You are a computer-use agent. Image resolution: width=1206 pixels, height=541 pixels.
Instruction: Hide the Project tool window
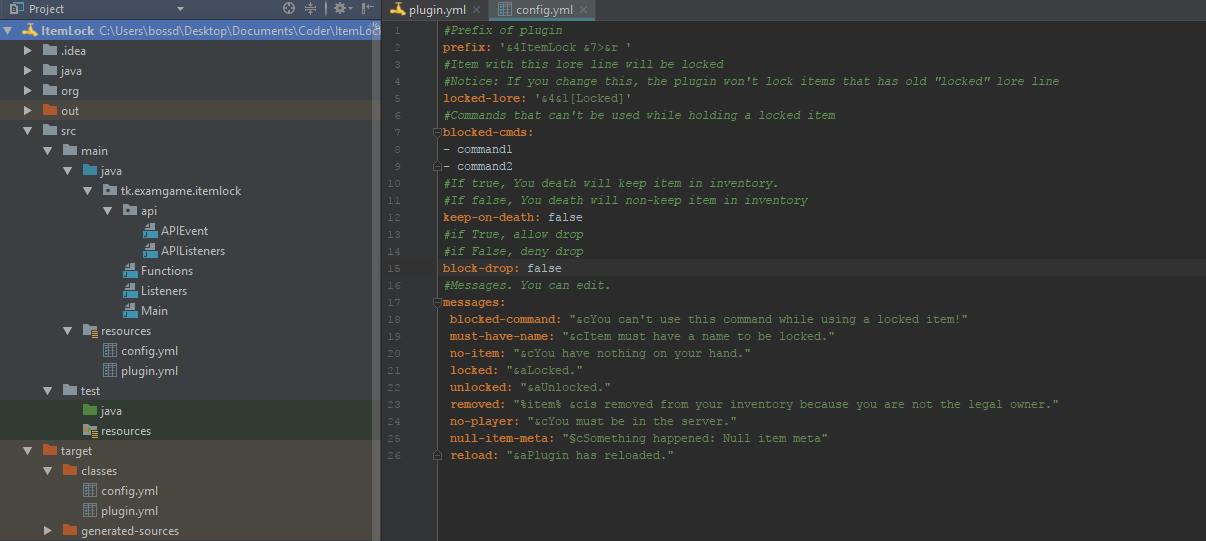click(x=368, y=8)
